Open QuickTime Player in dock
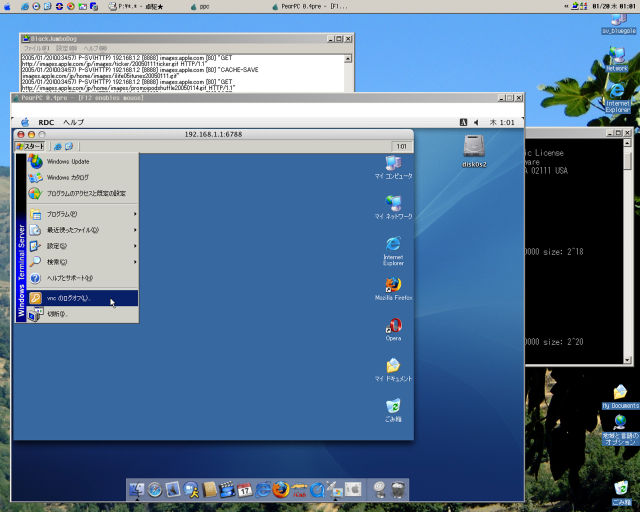The height and width of the screenshot is (512, 640). pos(317,490)
